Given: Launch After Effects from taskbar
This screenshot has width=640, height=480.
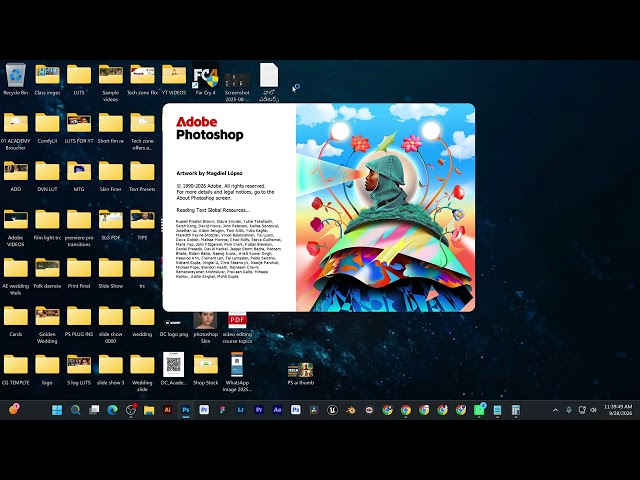Looking at the screenshot, I should click(278, 410).
